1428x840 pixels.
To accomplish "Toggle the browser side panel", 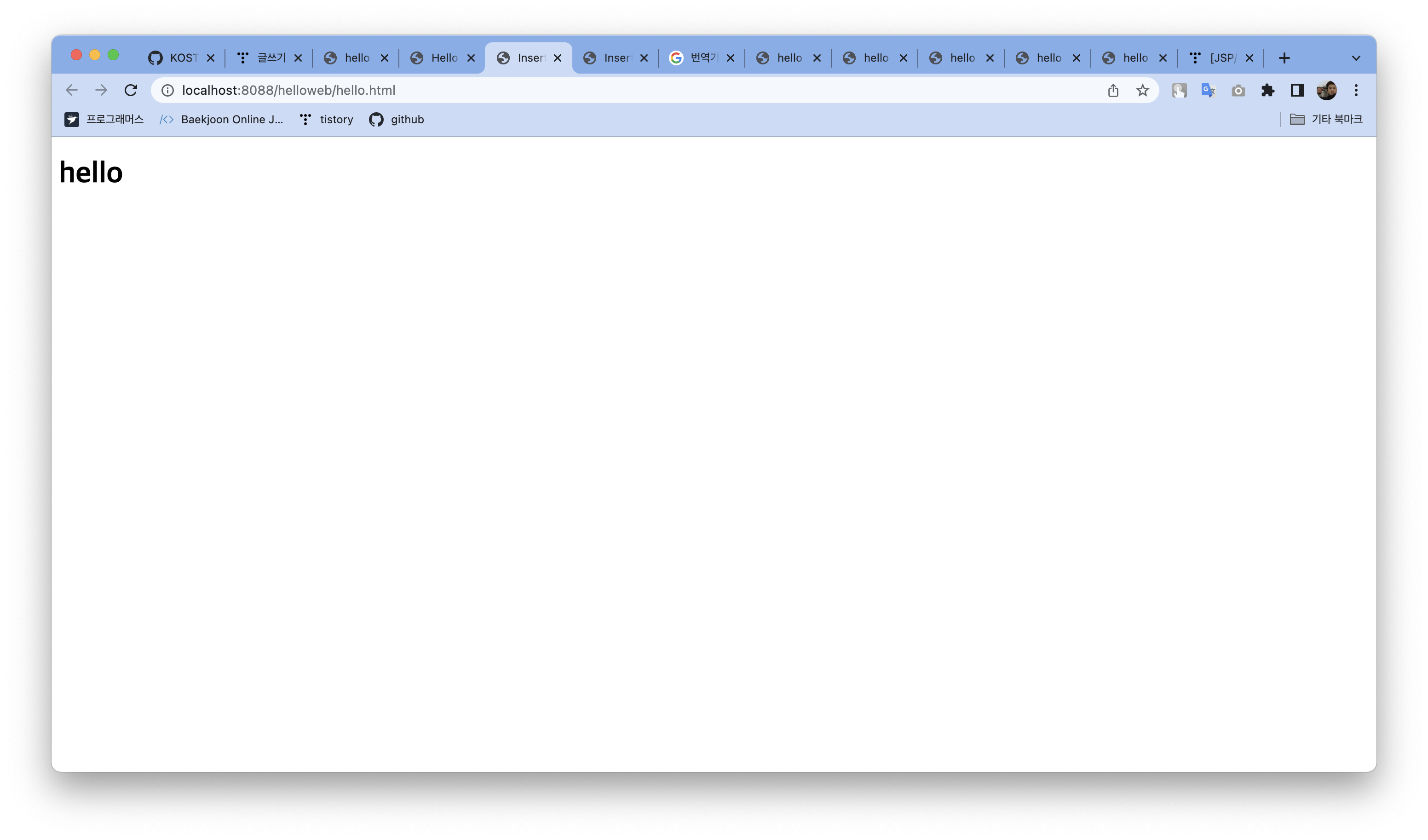I will click(x=1297, y=90).
